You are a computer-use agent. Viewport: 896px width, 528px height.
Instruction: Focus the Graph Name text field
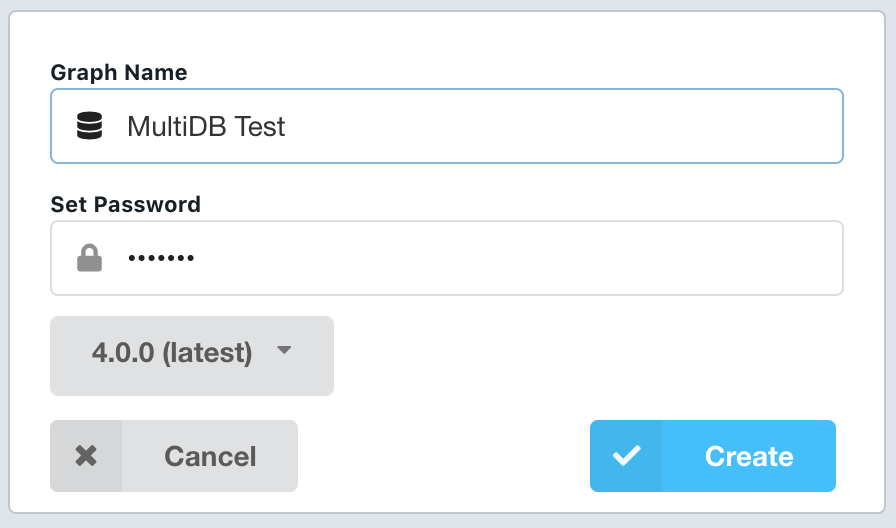[447, 126]
